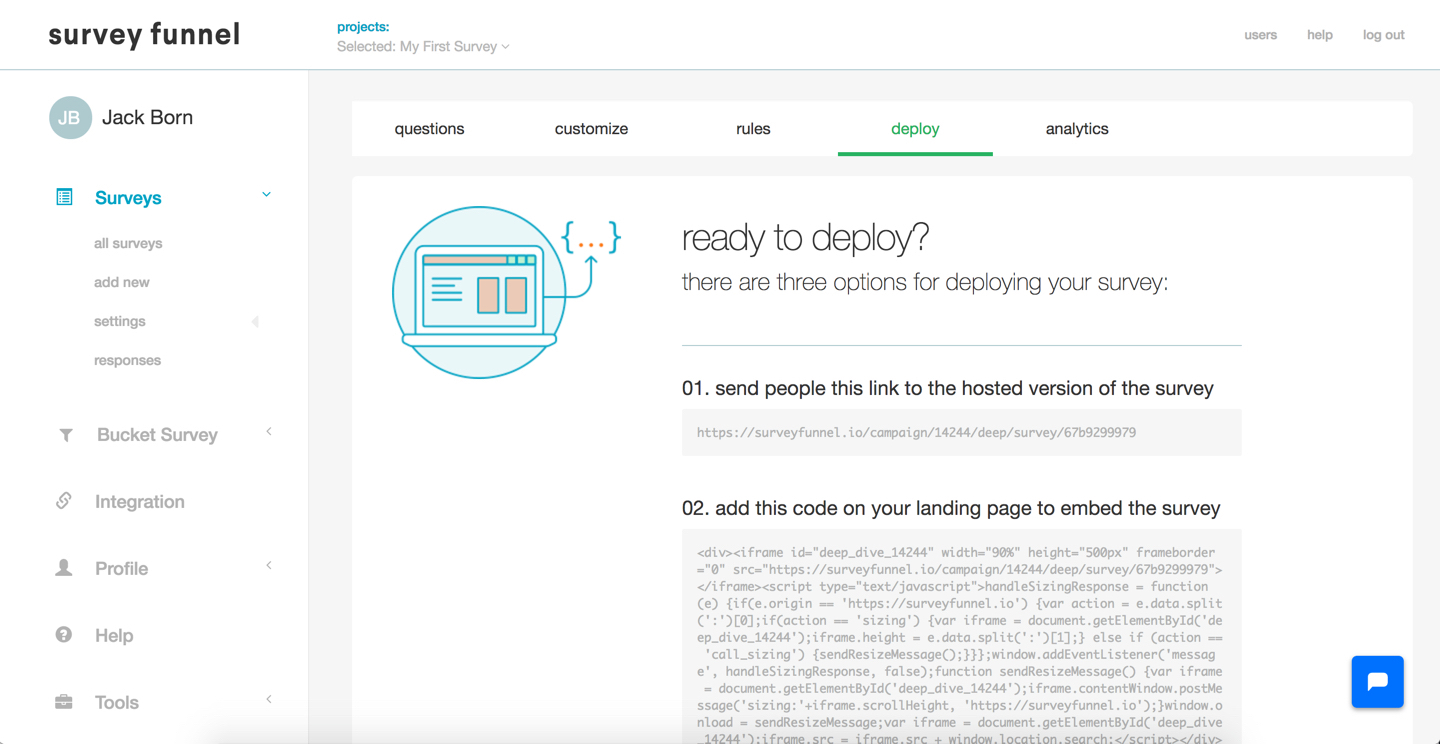This screenshot has width=1440, height=744.
Task: Open the customize tab
Action: click(x=591, y=129)
